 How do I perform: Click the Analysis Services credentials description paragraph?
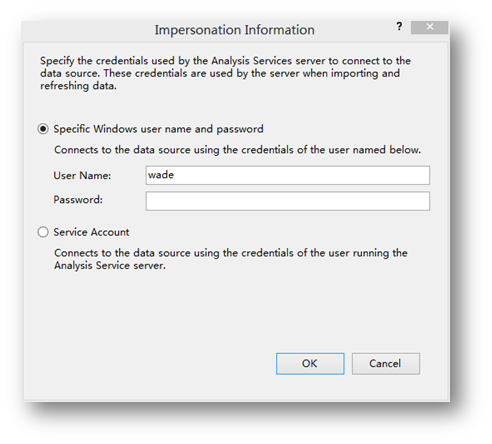pyautogui.click(x=225, y=73)
